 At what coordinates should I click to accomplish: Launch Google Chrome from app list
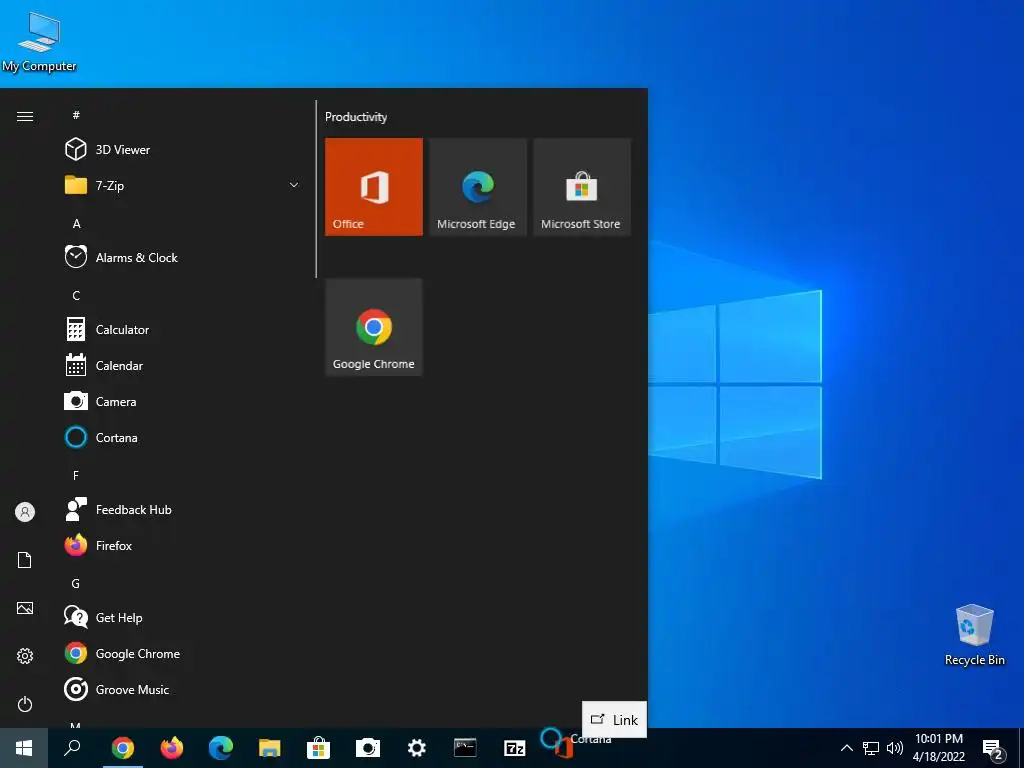(183, 654)
